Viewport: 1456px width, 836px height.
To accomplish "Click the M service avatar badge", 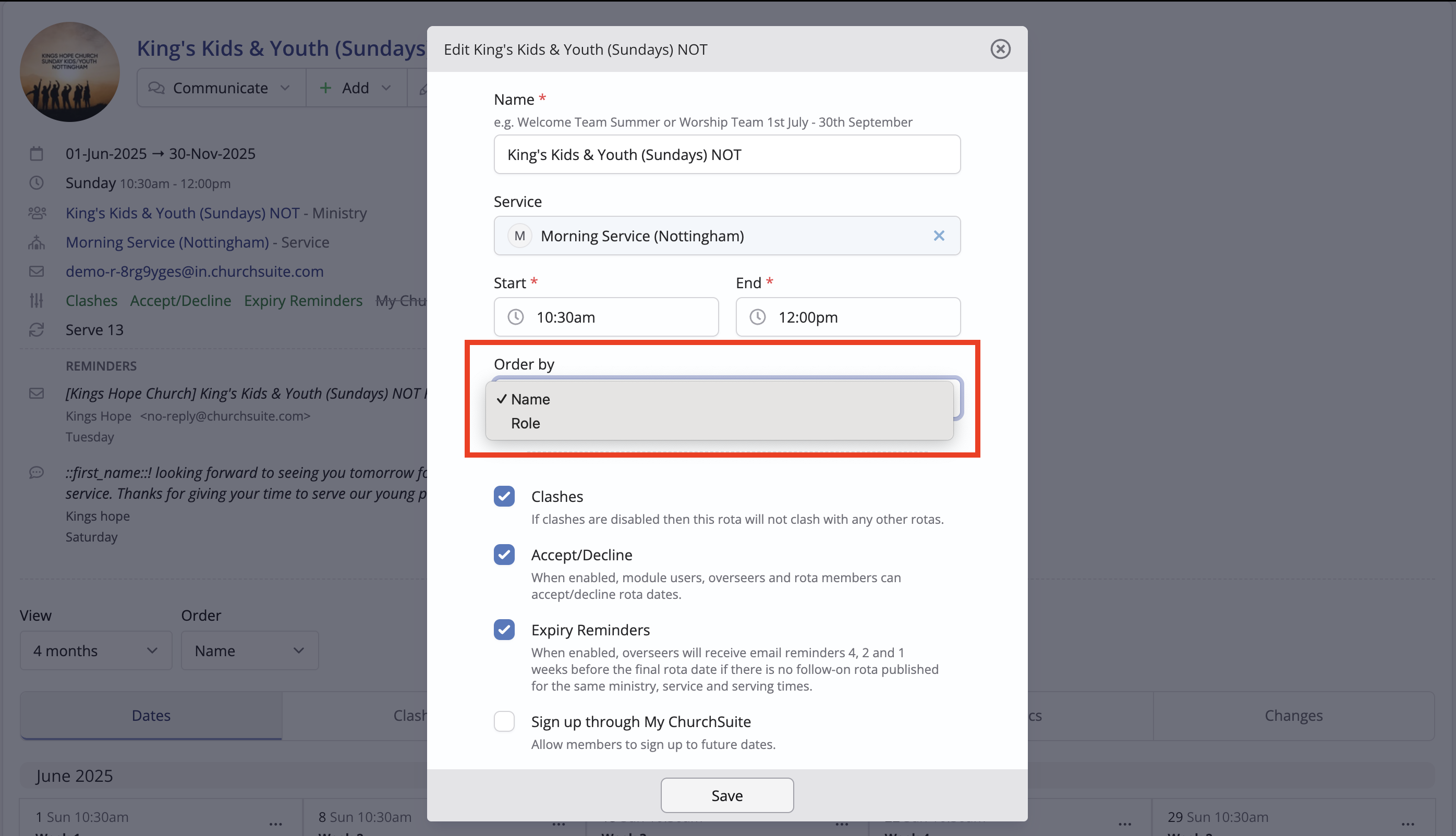I will click(519, 236).
